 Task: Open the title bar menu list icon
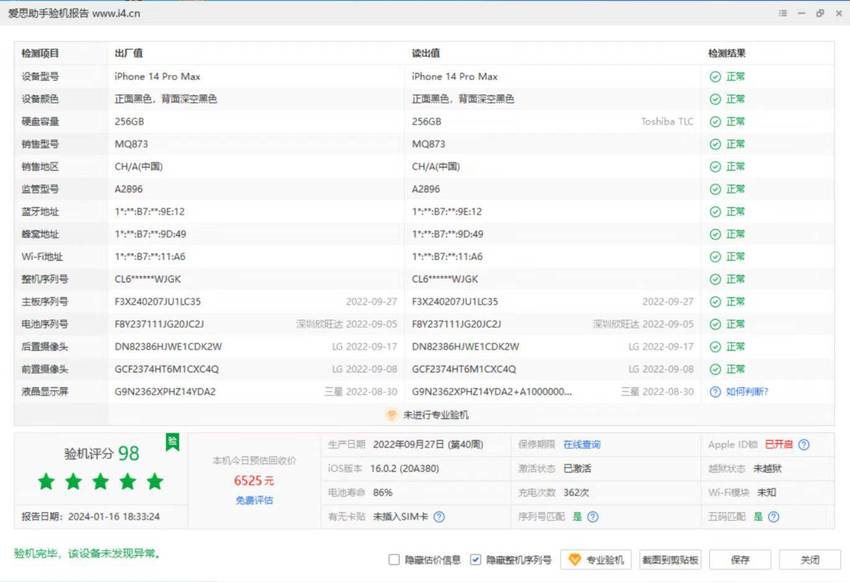pos(783,13)
